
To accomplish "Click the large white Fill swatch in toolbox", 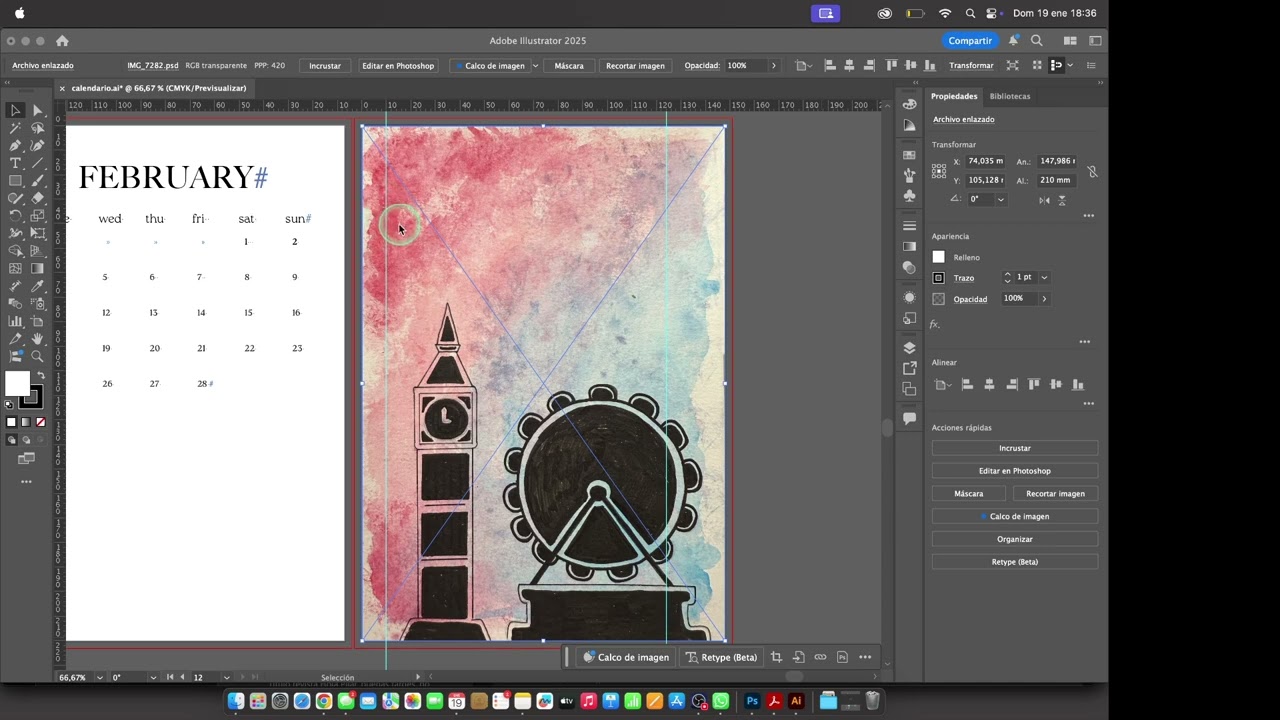I will 17,383.
